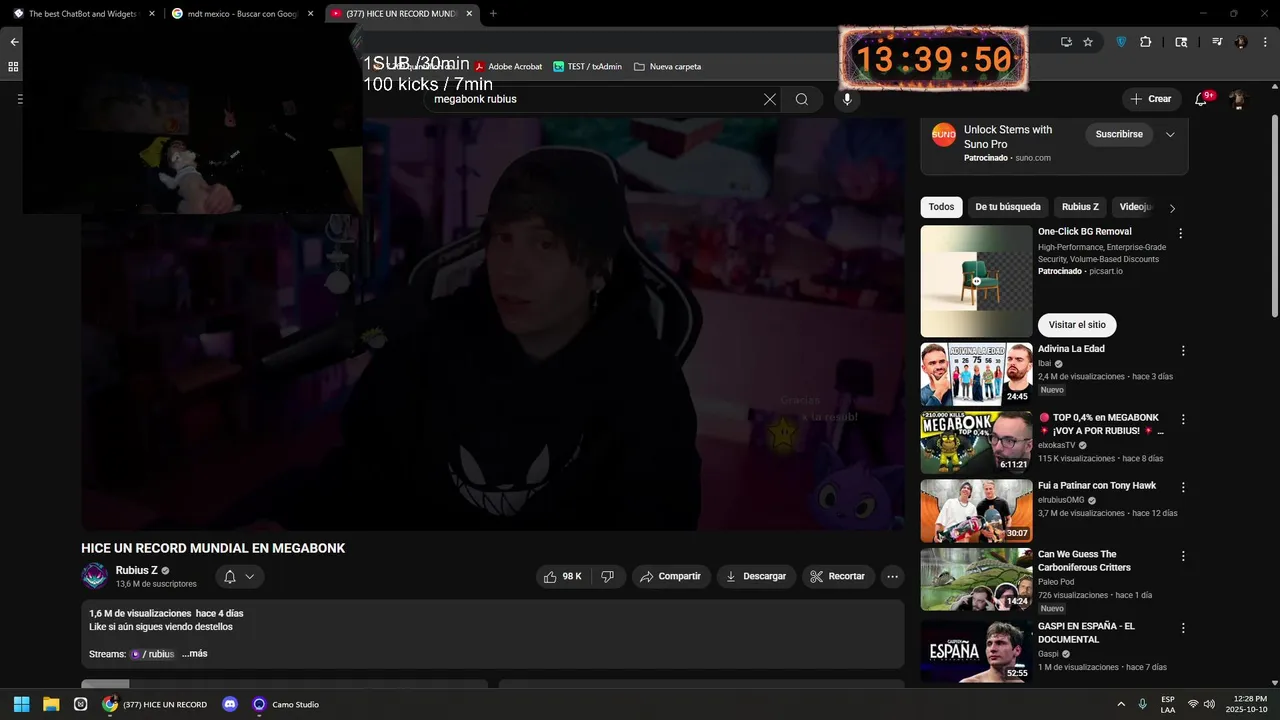
Task: Open GASPI EN ESPAÑA documentary thumbnail
Action: pos(976,651)
